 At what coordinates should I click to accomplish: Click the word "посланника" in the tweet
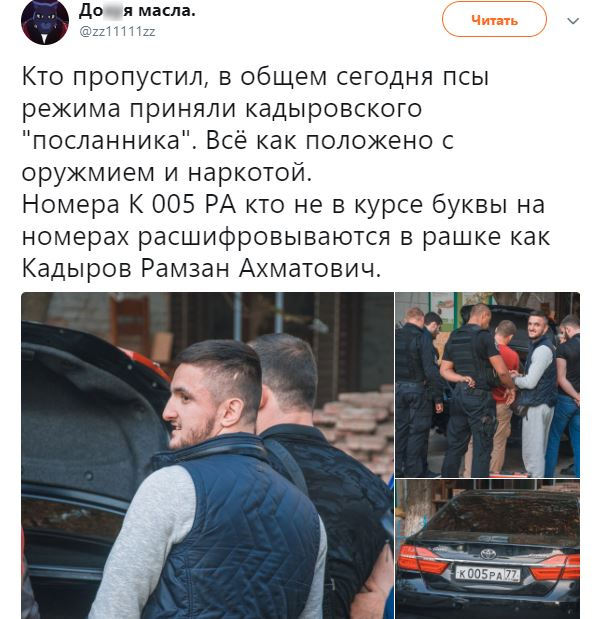106,141
